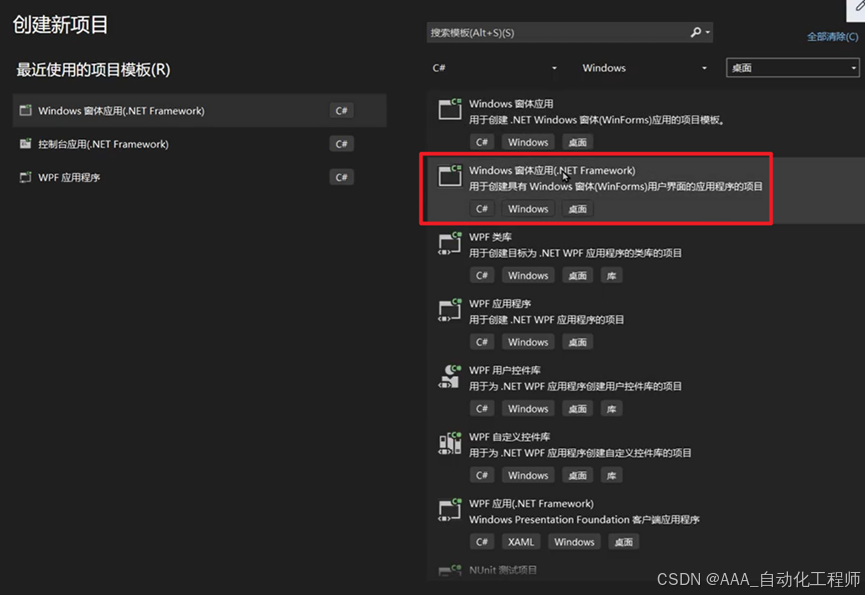Screen dimensions: 865x595
Task: Click C# tag under WPF 用户控件库
Action: 482,409
